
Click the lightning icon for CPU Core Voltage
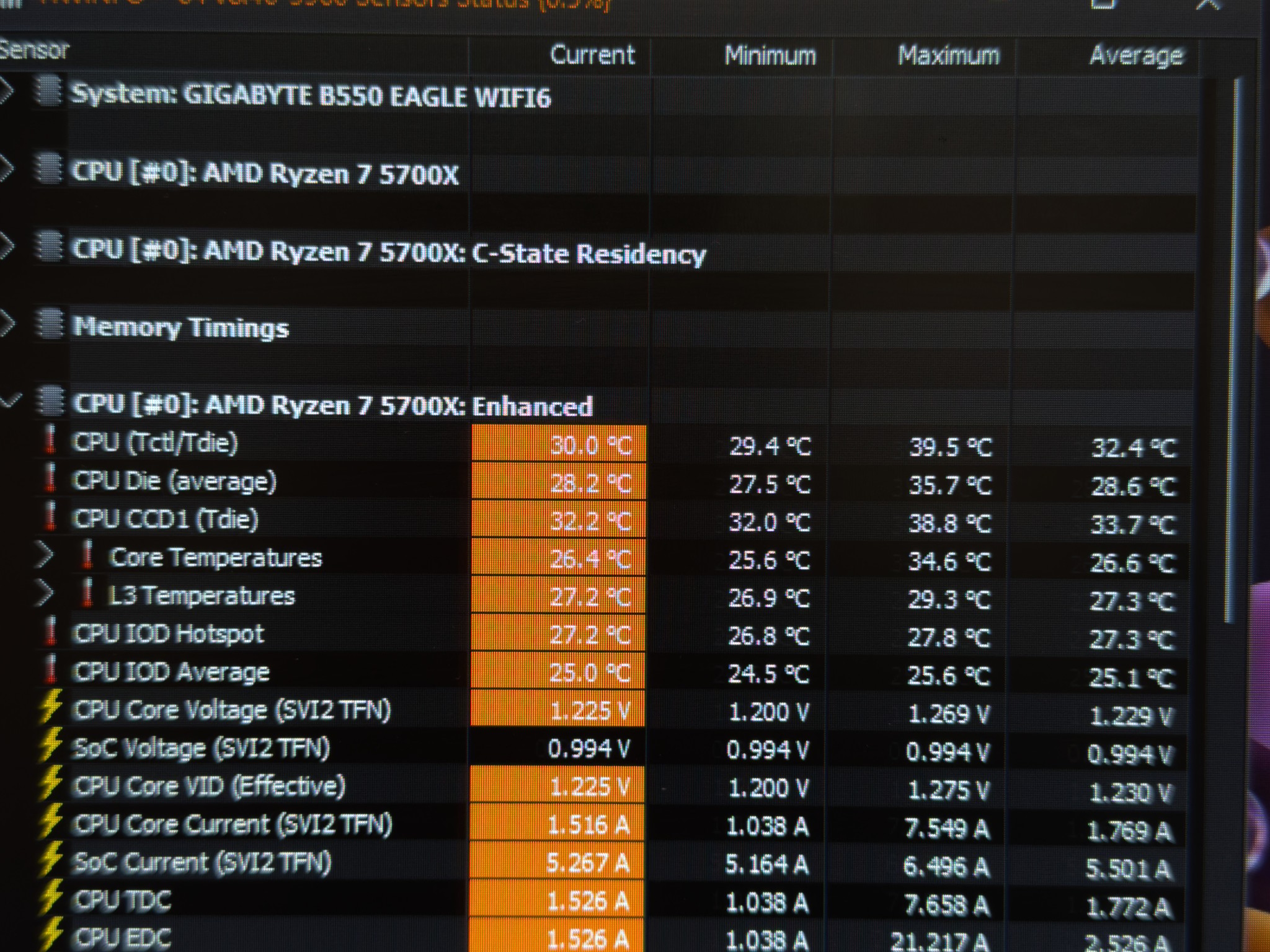pos(51,707)
